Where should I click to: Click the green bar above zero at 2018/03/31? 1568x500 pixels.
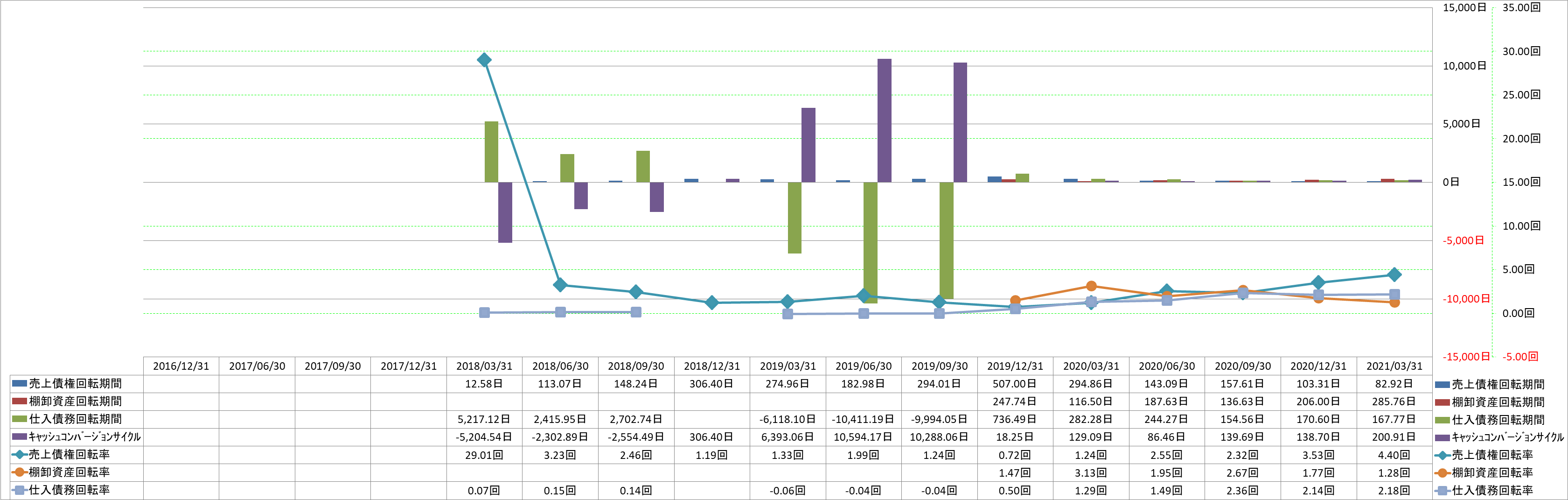click(x=491, y=152)
